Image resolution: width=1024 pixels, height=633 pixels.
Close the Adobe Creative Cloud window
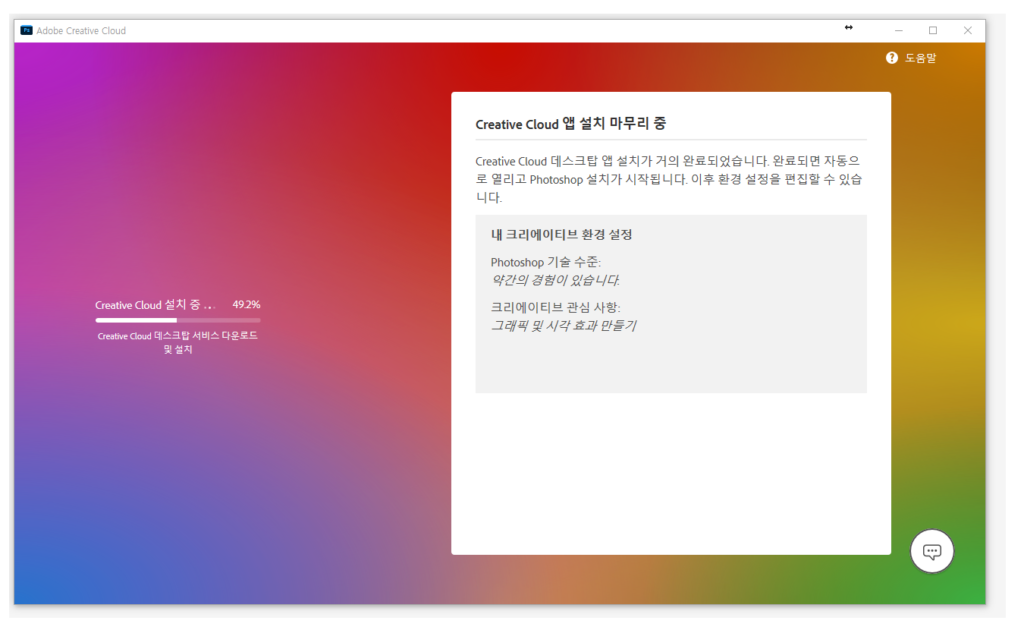(967, 31)
